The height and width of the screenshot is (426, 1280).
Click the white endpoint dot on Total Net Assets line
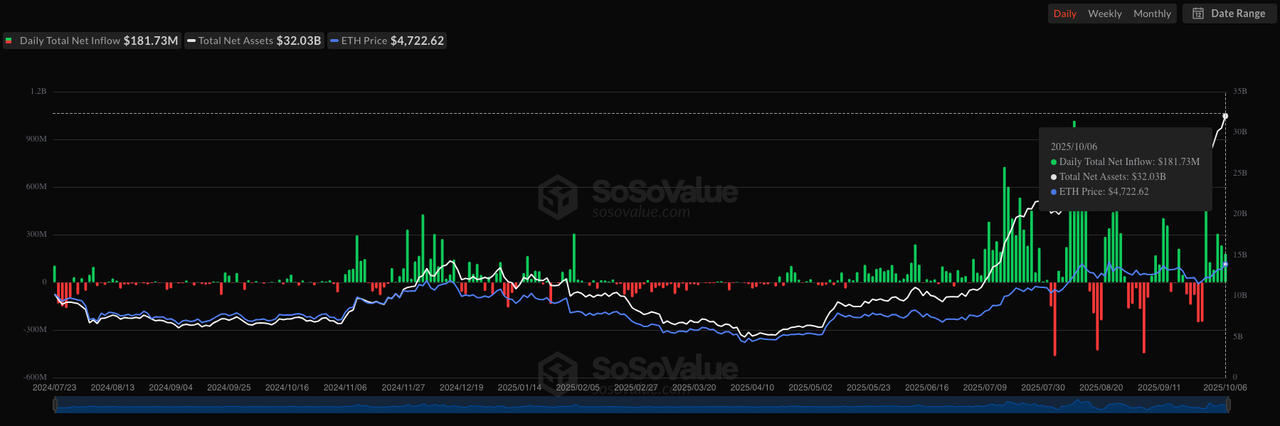pyautogui.click(x=1225, y=116)
